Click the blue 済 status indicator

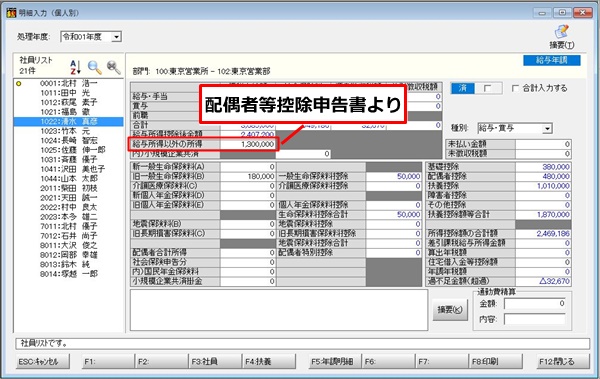[463, 88]
